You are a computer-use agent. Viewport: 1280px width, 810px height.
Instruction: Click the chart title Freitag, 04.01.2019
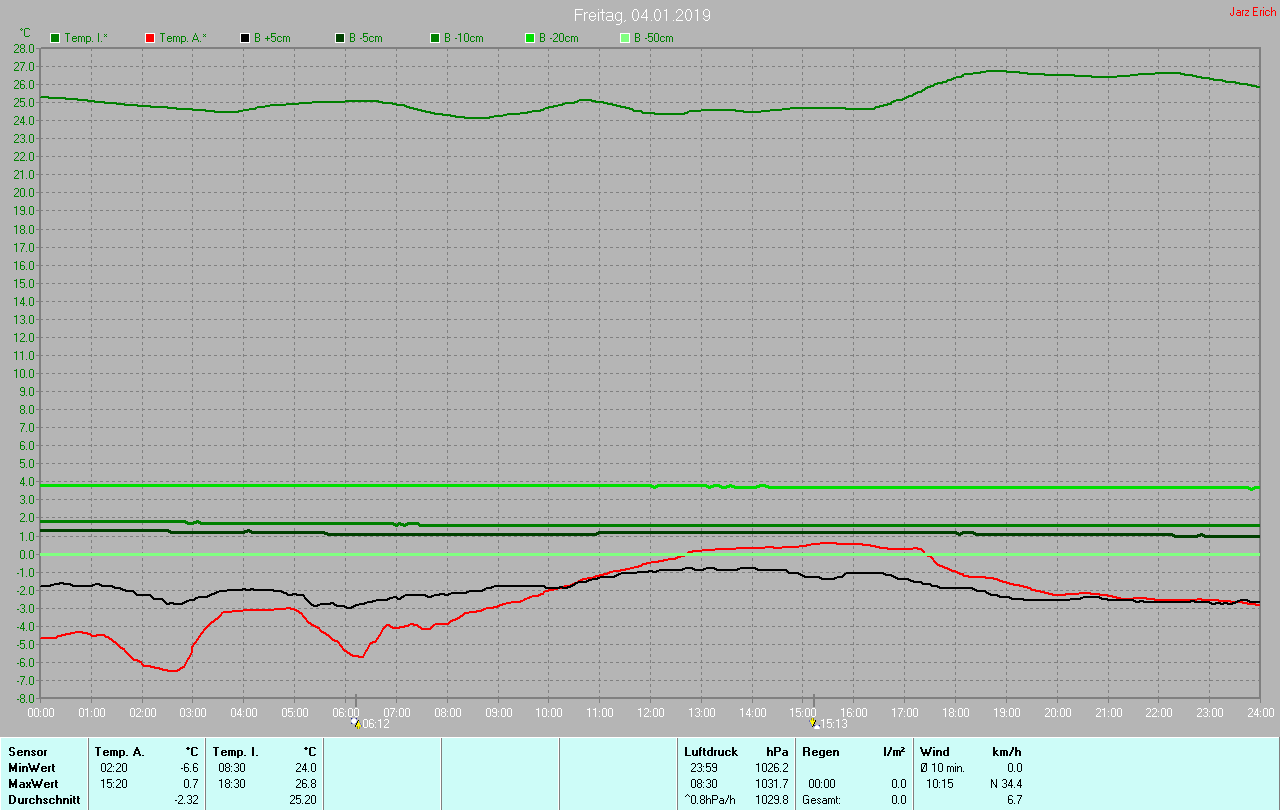[642, 15]
